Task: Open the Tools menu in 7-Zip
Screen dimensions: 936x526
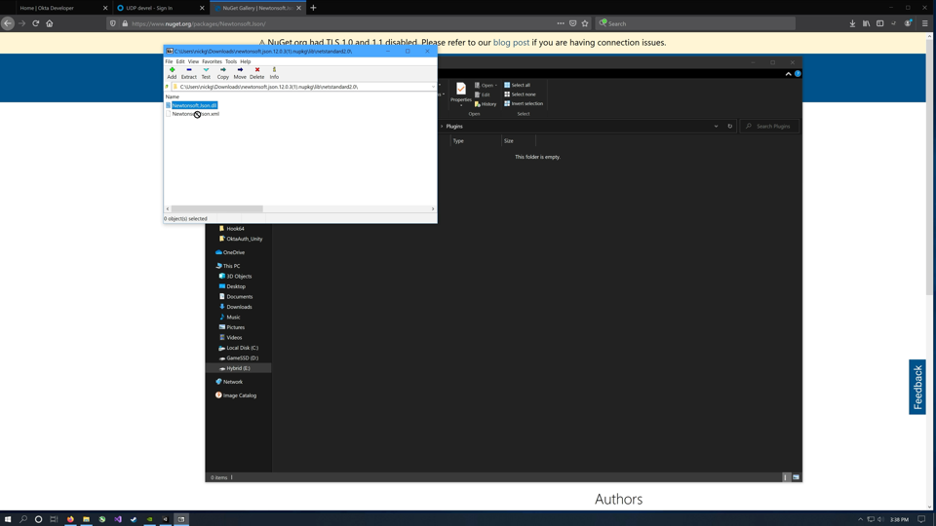Action: click(231, 61)
